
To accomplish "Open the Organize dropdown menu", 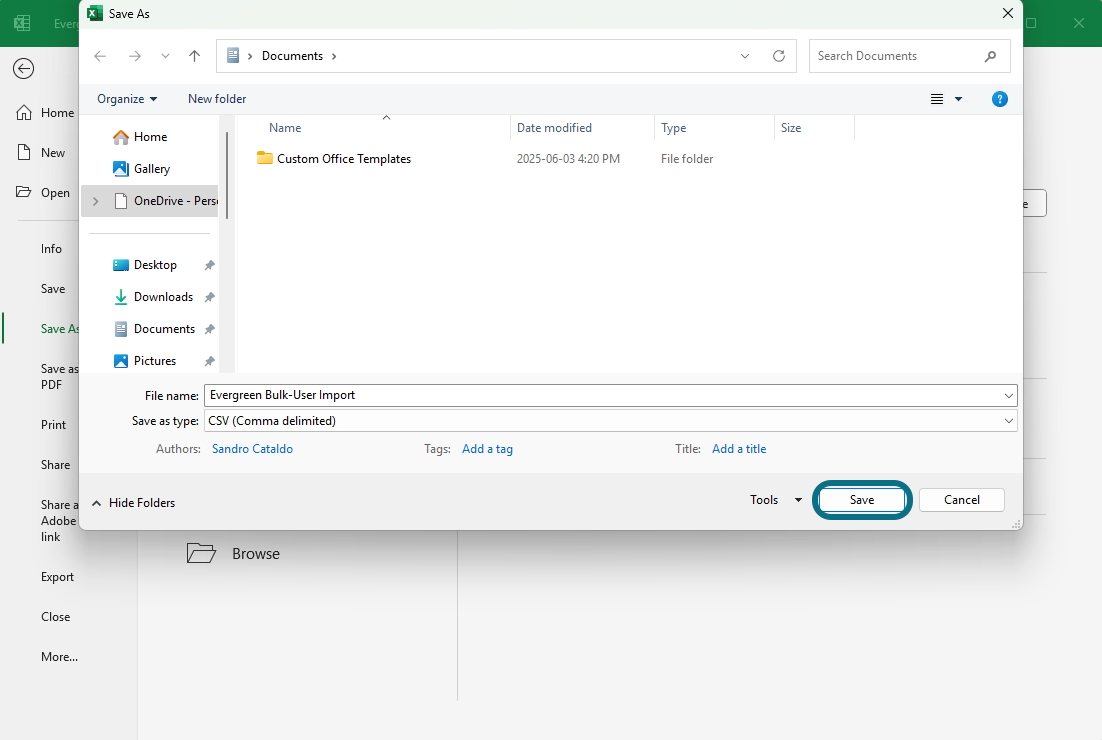I will [x=127, y=99].
